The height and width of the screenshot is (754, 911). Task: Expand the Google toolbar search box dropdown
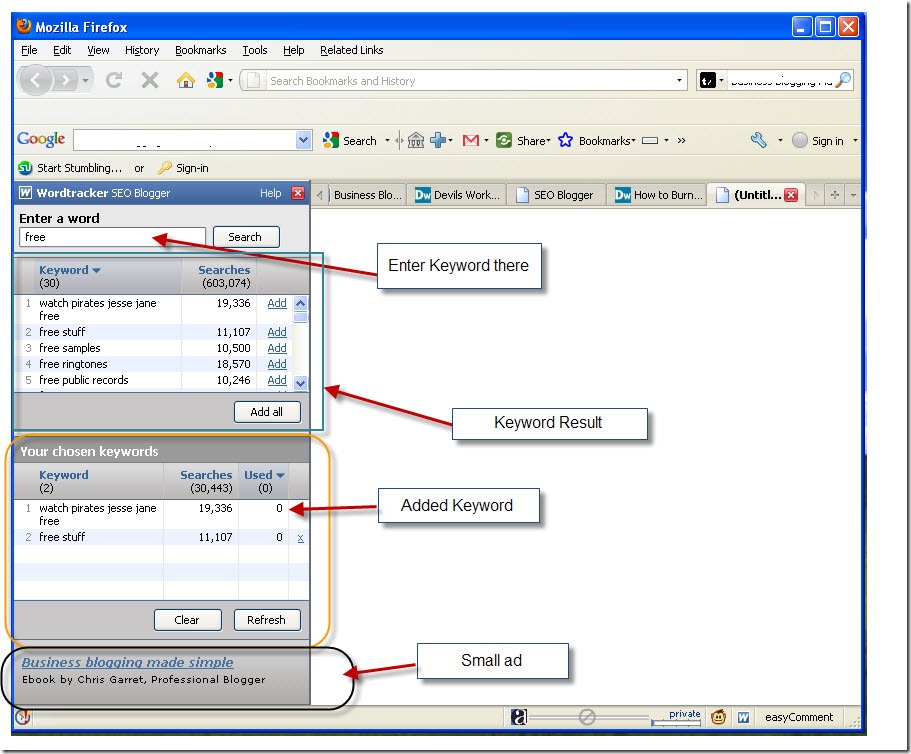pyautogui.click(x=303, y=140)
